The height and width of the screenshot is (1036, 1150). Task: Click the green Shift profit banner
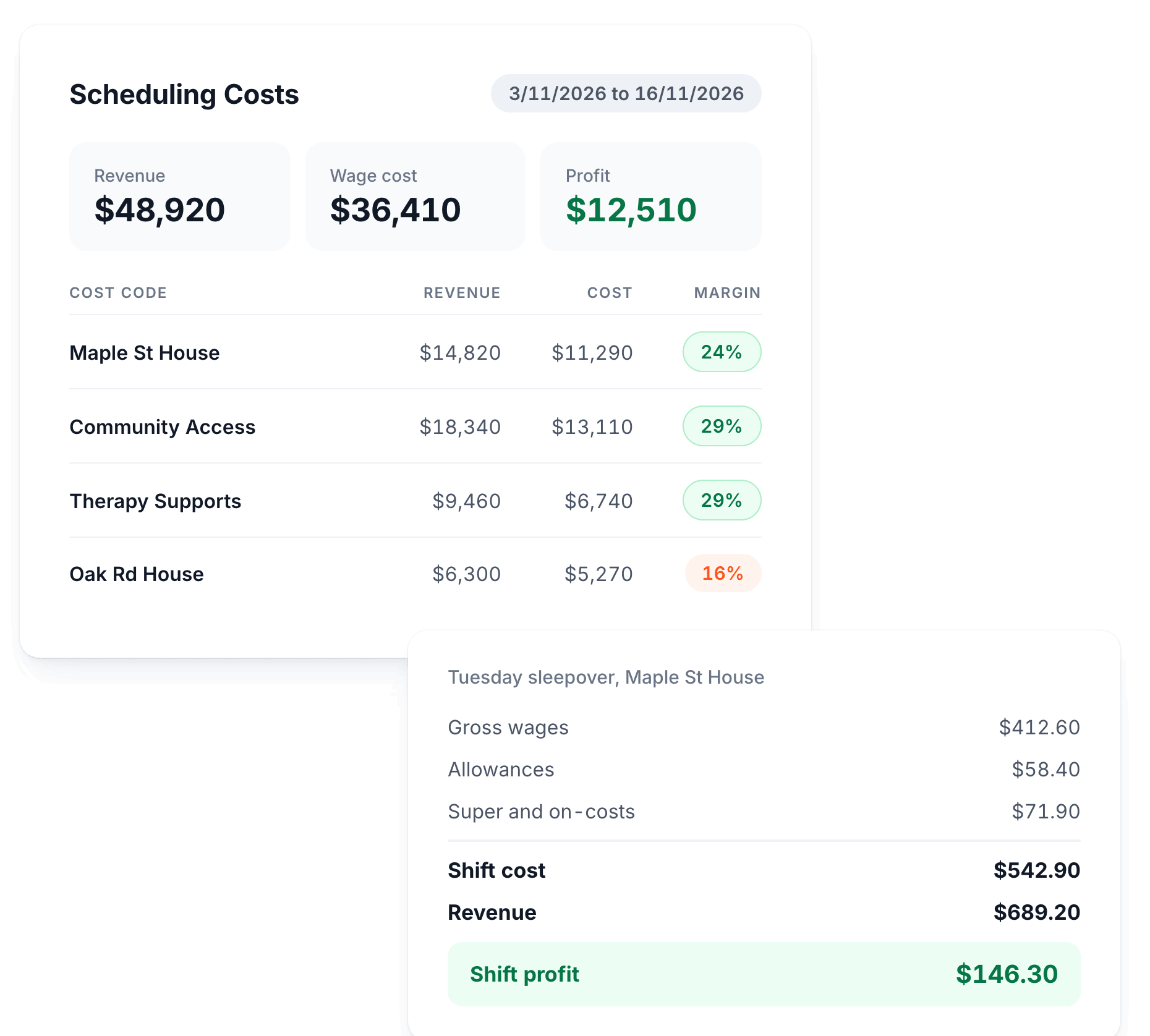[x=764, y=974]
